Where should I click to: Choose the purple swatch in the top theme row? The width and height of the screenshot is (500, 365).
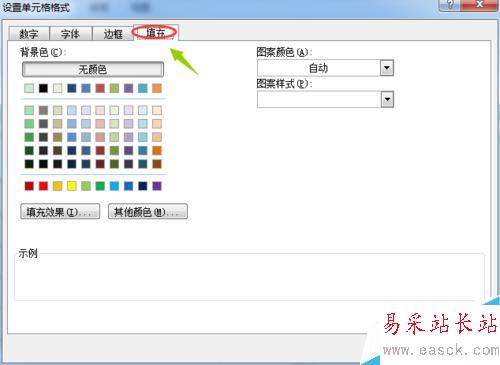click(128, 88)
